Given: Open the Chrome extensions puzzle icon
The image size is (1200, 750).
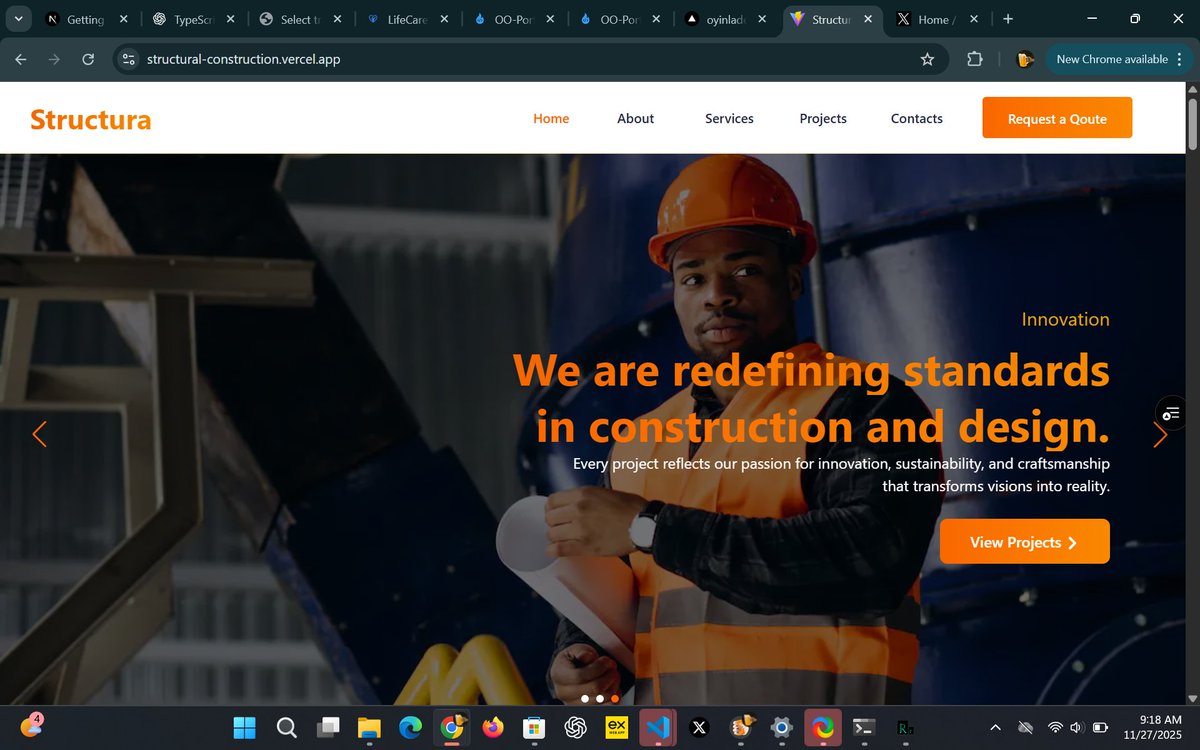Looking at the screenshot, I should (975, 59).
